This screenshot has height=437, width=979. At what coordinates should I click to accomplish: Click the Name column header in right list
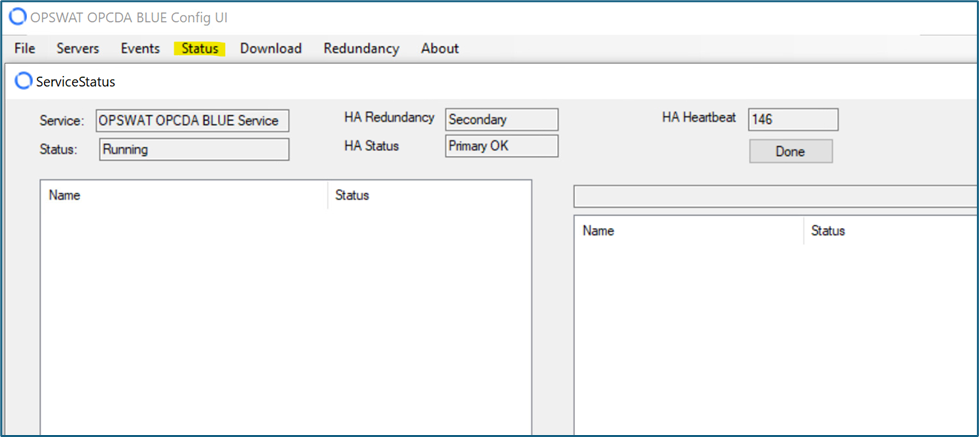[689, 231]
